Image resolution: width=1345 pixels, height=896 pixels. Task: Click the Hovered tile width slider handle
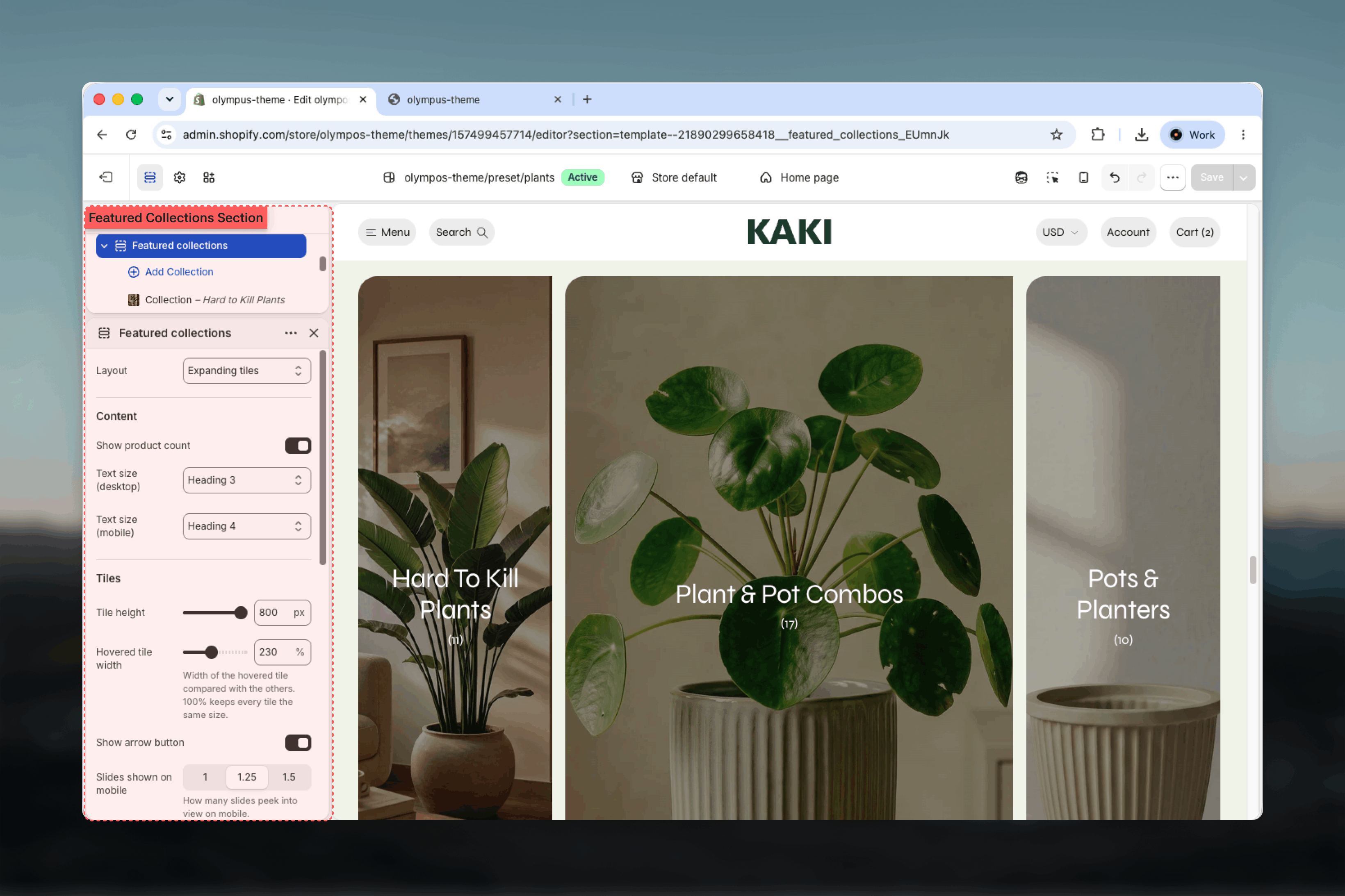(x=212, y=652)
